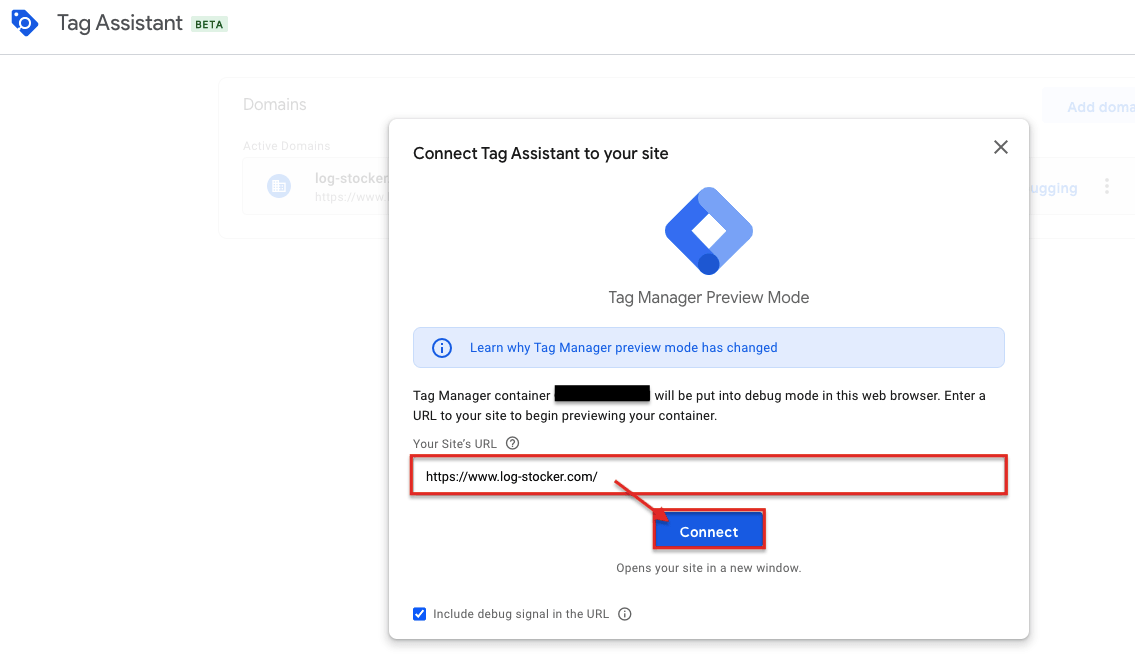
Task: Open 'Learn why Tag Manager preview mode has changed'
Action: tap(623, 348)
